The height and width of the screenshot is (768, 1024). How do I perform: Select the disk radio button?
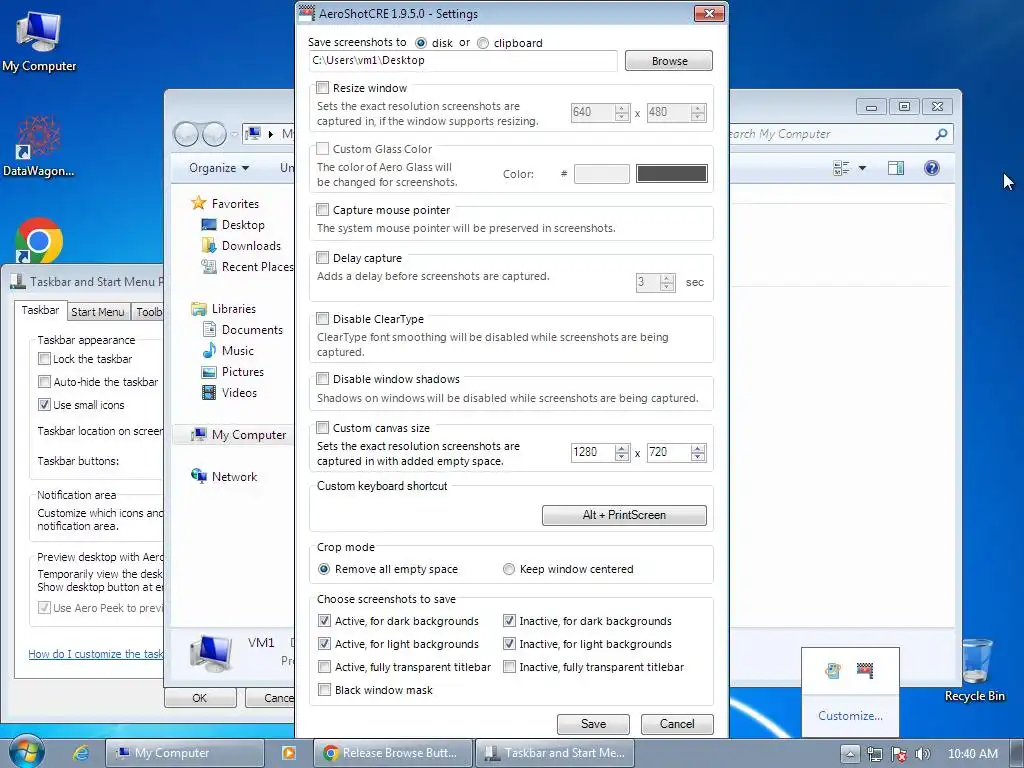pyautogui.click(x=421, y=43)
